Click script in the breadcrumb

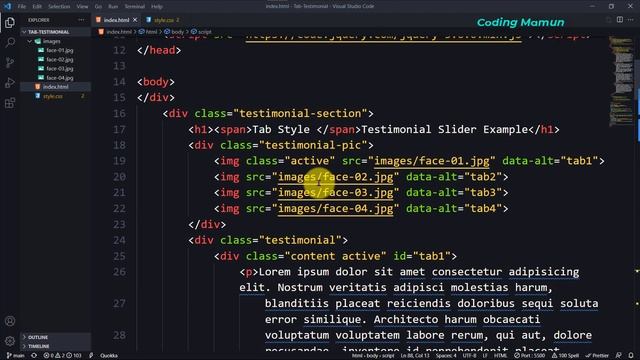coord(205,32)
